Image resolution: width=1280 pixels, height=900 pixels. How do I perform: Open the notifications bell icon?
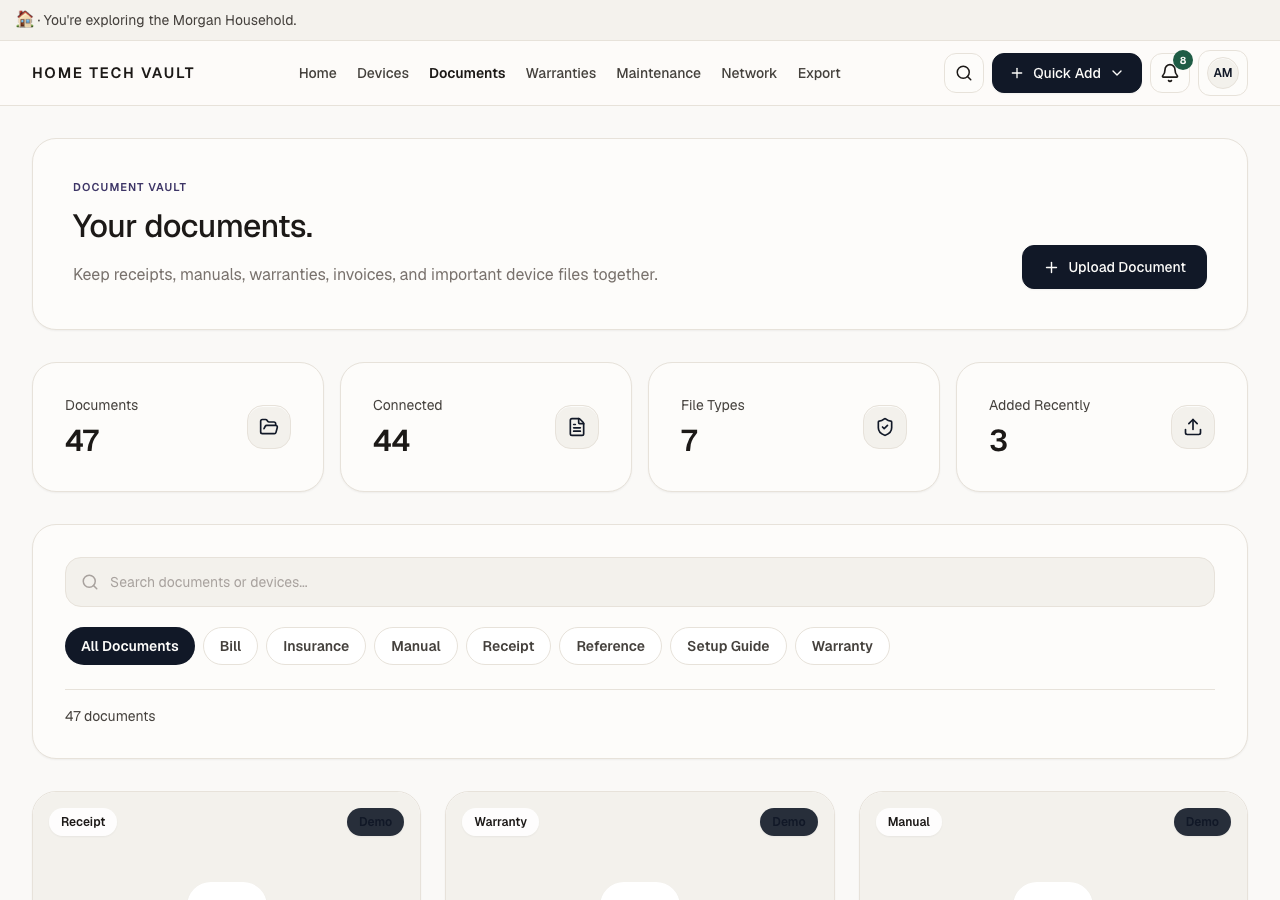1170,73
